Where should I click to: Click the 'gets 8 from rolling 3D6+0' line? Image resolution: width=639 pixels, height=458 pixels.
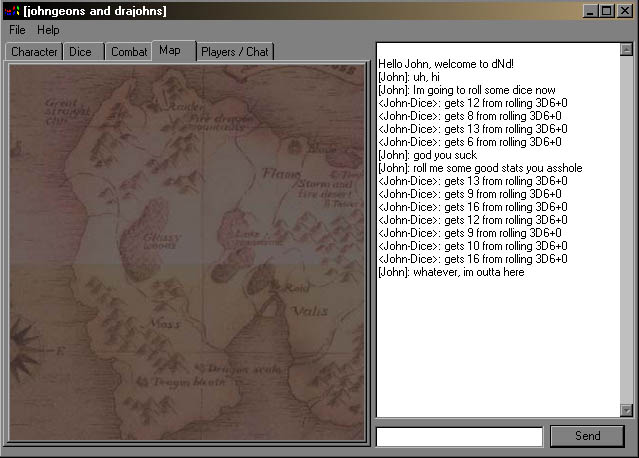pos(470,116)
